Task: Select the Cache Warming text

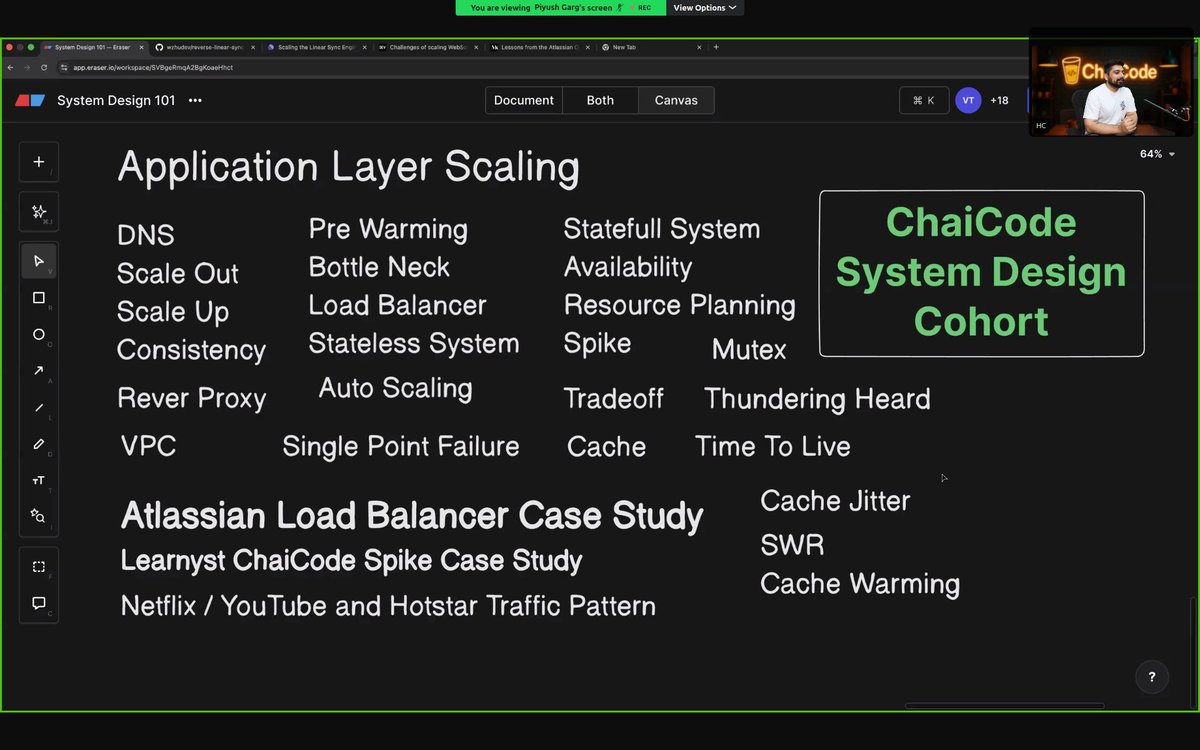Action: [860, 584]
